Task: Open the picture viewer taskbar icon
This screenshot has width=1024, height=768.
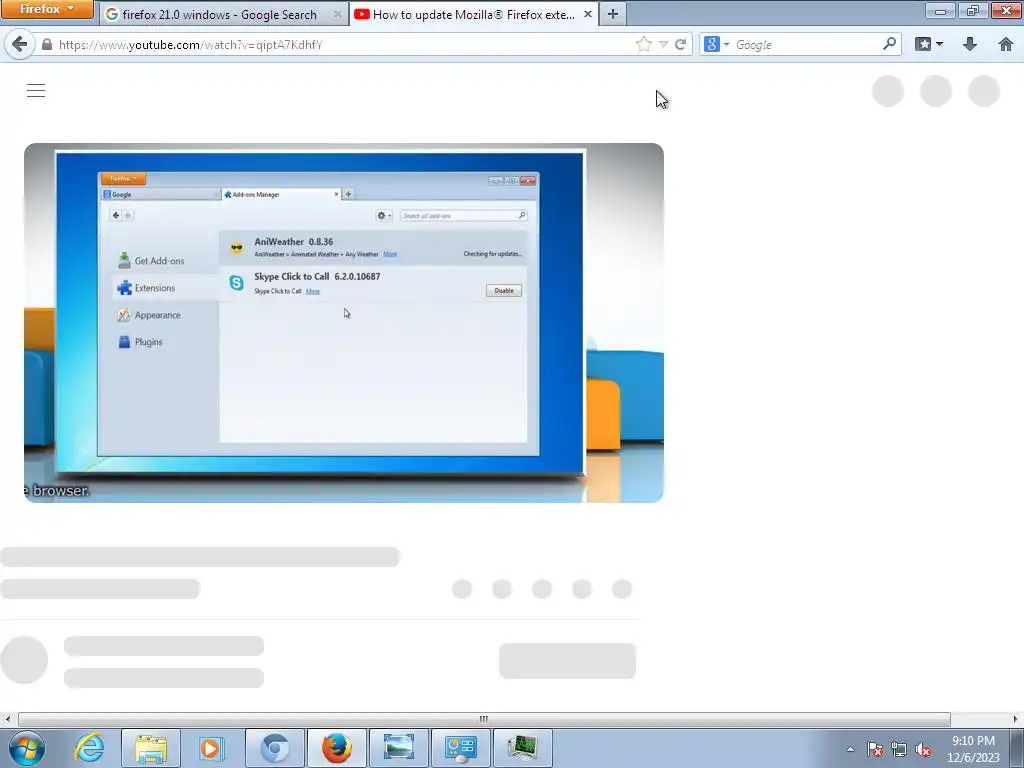Action: pos(398,748)
